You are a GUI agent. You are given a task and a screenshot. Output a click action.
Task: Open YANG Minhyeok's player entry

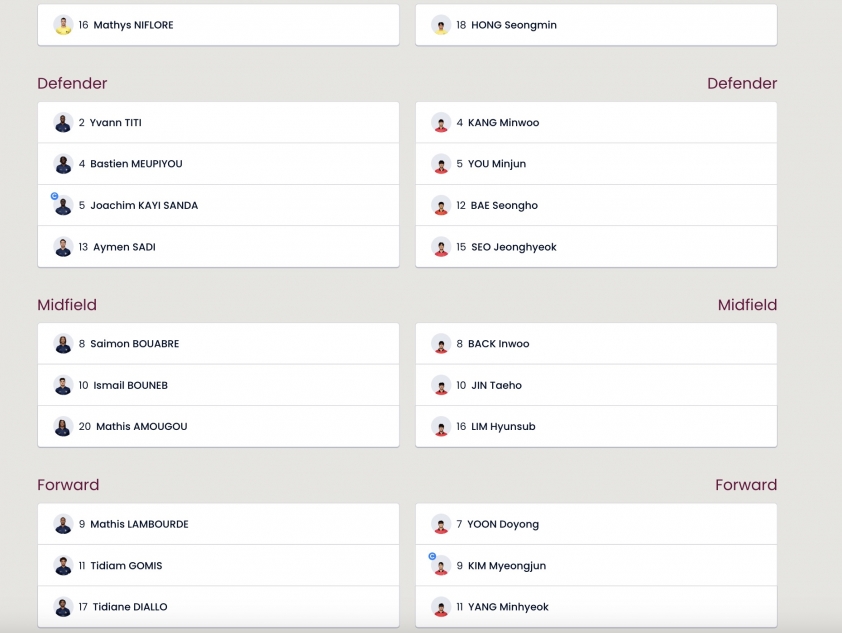pos(596,607)
